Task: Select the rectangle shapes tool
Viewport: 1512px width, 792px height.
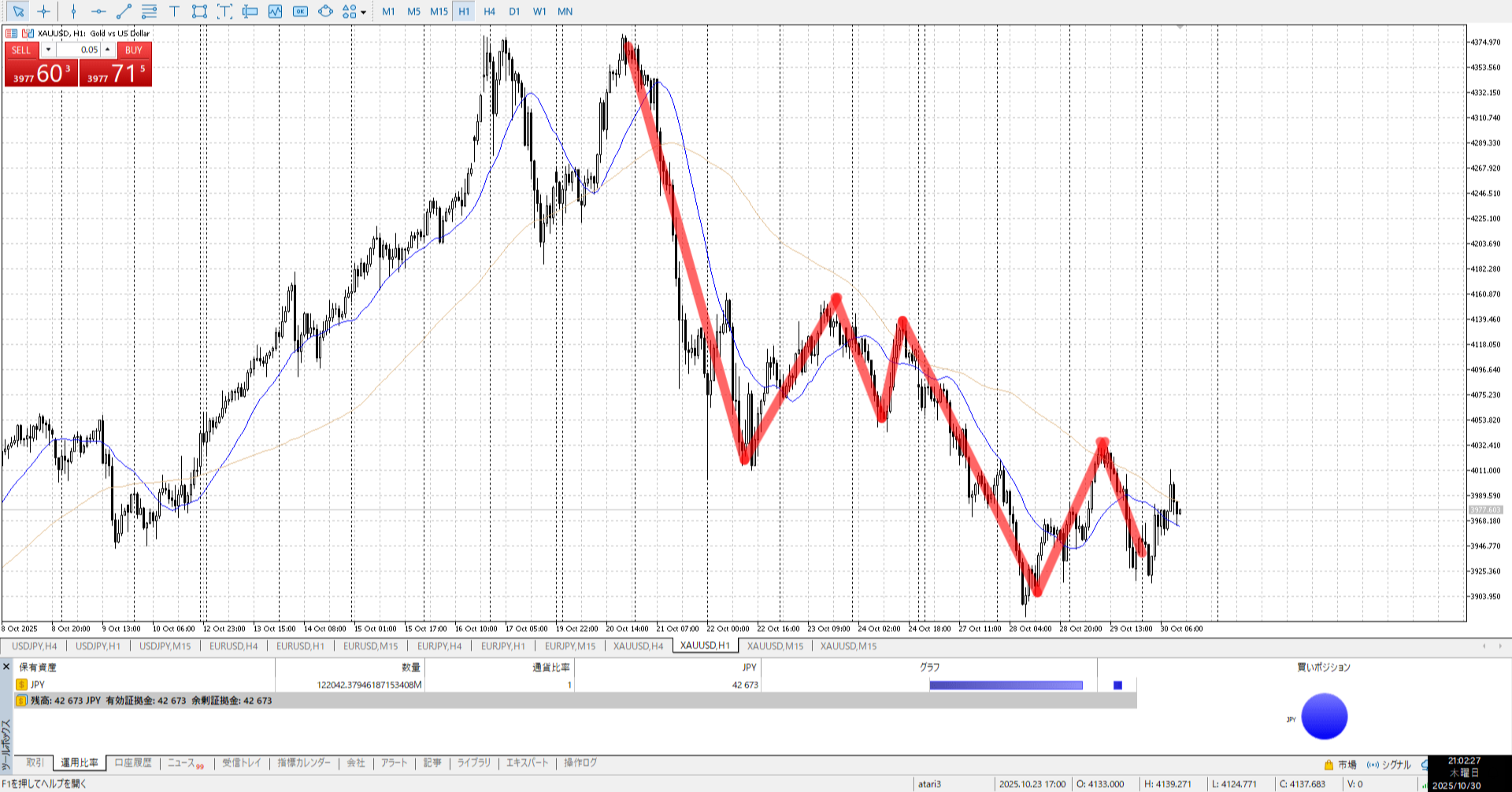Action: (199, 12)
